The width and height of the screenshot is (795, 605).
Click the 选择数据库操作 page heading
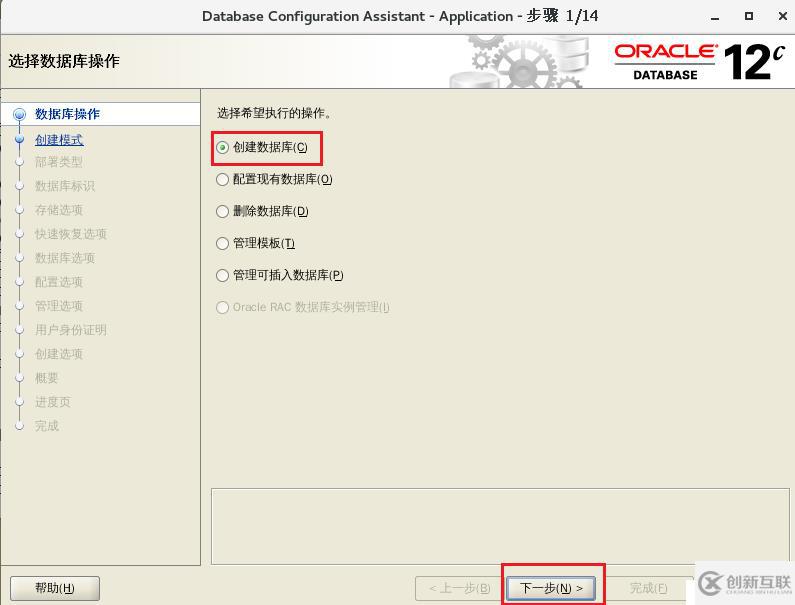click(x=64, y=61)
